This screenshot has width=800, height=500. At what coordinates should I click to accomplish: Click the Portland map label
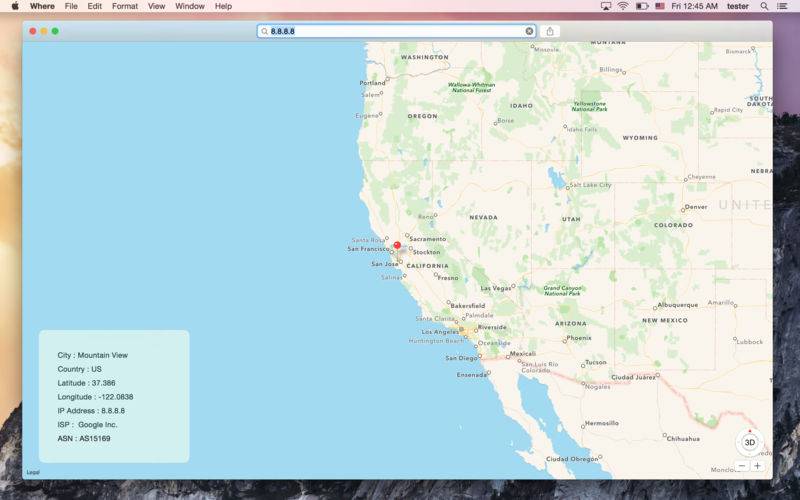coord(372,83)
